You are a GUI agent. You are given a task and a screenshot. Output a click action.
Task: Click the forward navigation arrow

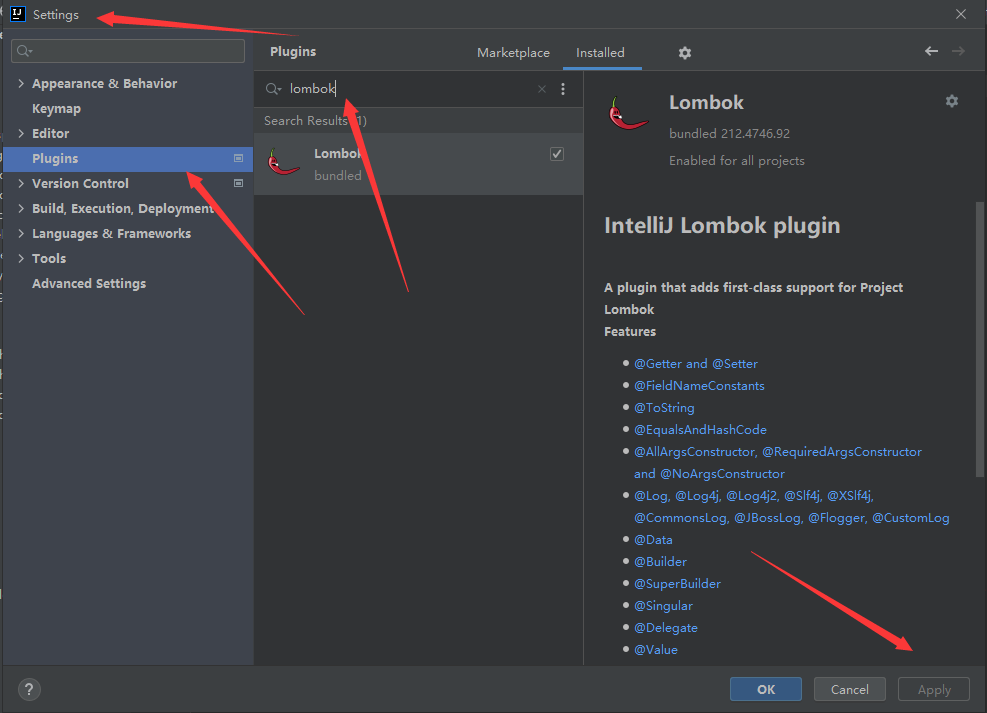pyautogui.click(x=958, y=51)
